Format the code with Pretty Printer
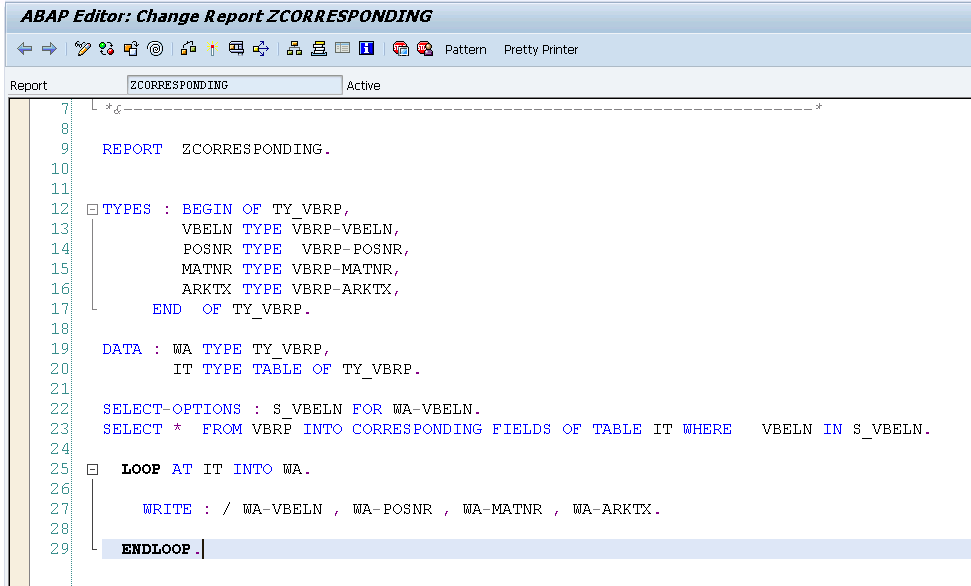This screenshot has height=586, width=971. (x=540, y=48)
